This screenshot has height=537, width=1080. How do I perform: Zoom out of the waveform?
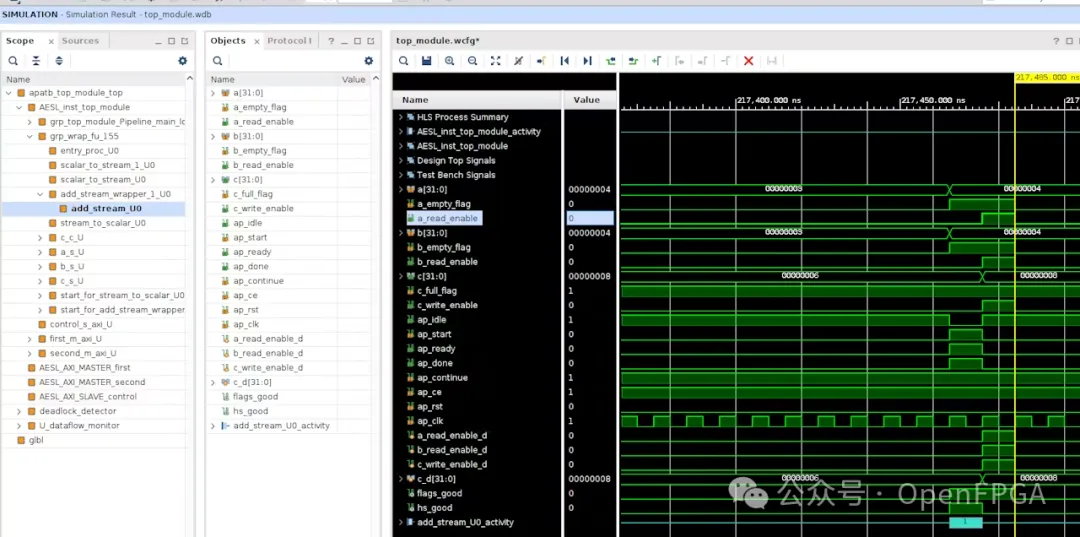[x=472, y=61]
